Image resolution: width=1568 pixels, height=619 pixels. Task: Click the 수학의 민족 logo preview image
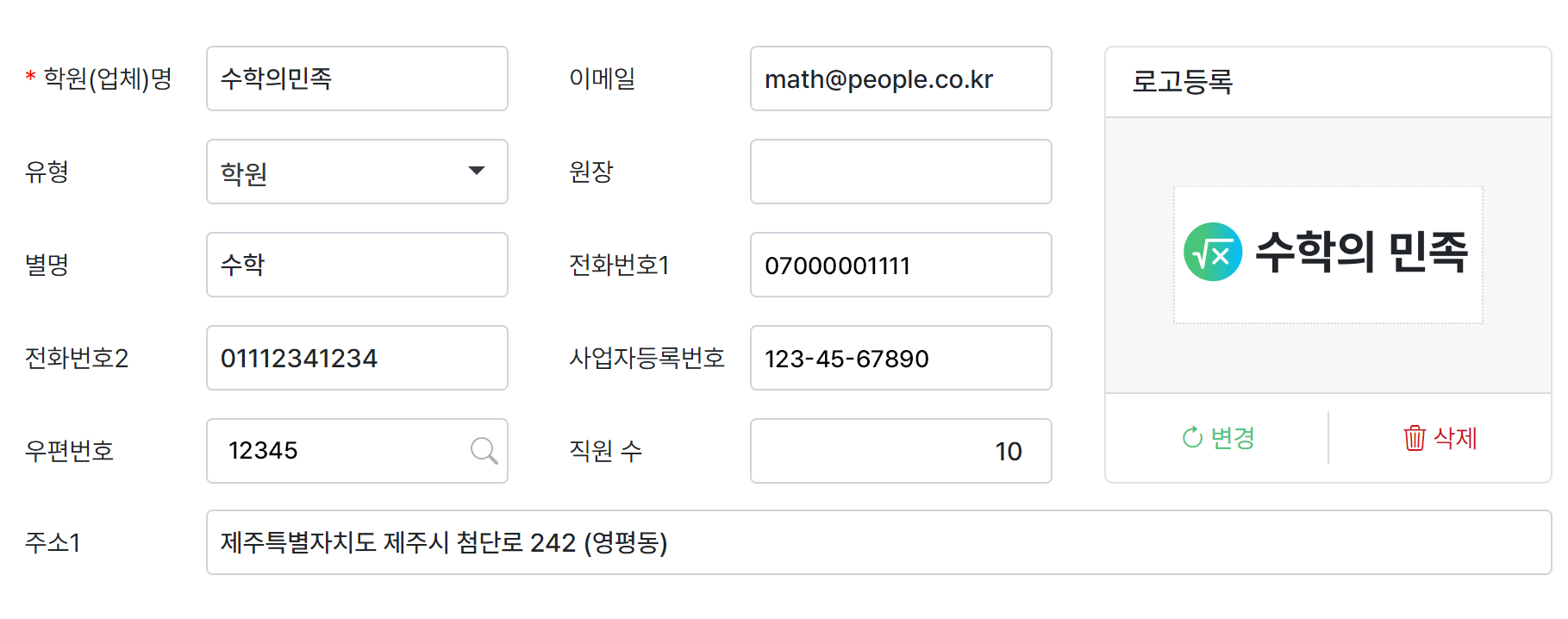click(1327, 254)
